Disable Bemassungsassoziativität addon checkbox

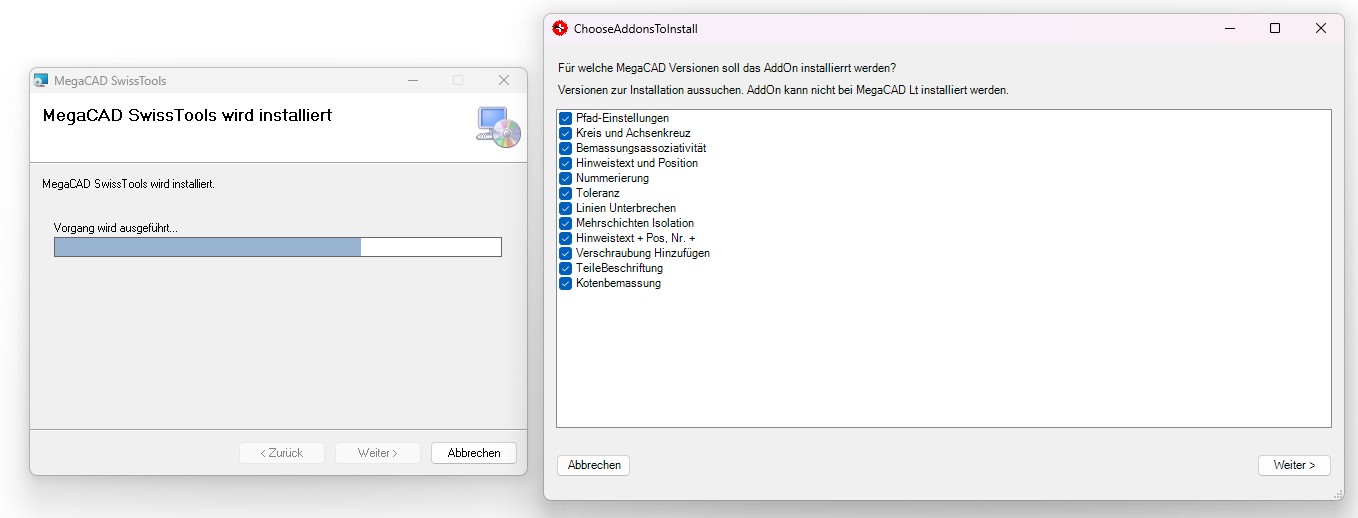[x=566, y=148]
